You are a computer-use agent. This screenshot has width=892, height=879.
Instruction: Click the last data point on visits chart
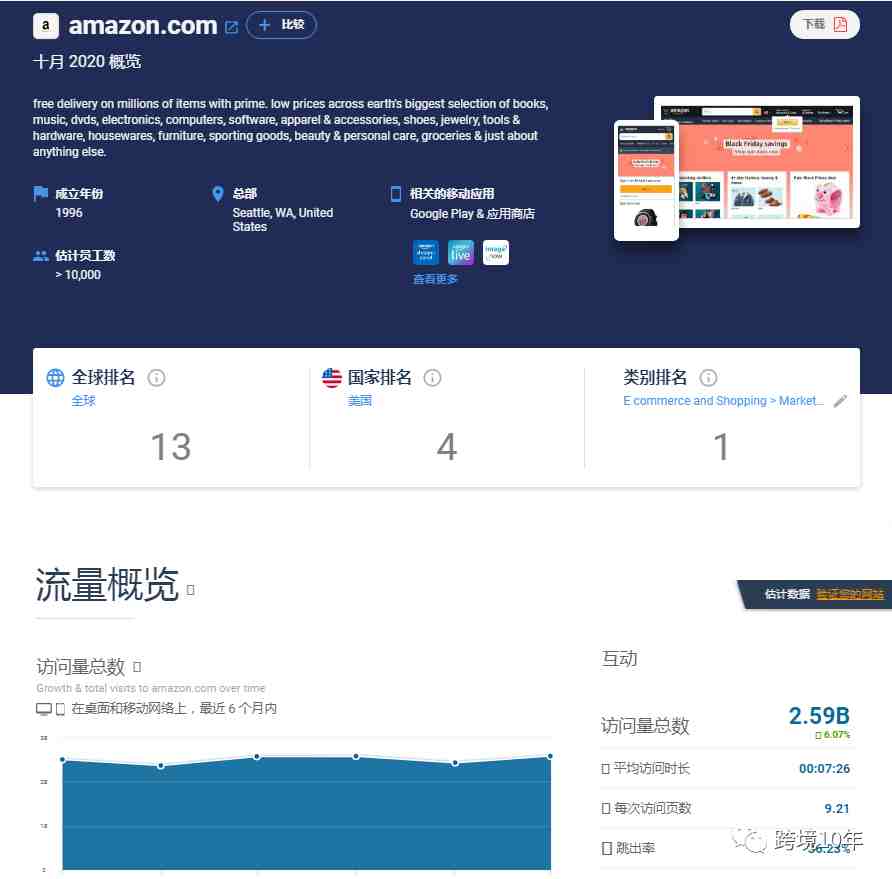[550, 757]
